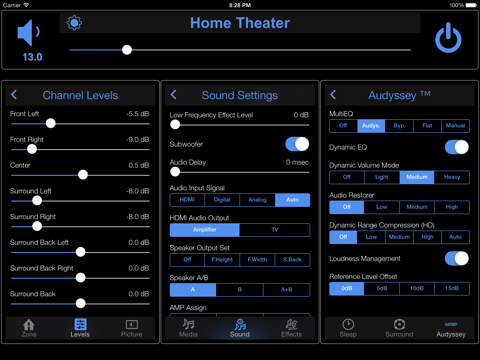This screenshot has height=360, width=480.
Task: Set Speaker Output Set to F.Height
Action: pyautogui.click(x=222, y=260)
